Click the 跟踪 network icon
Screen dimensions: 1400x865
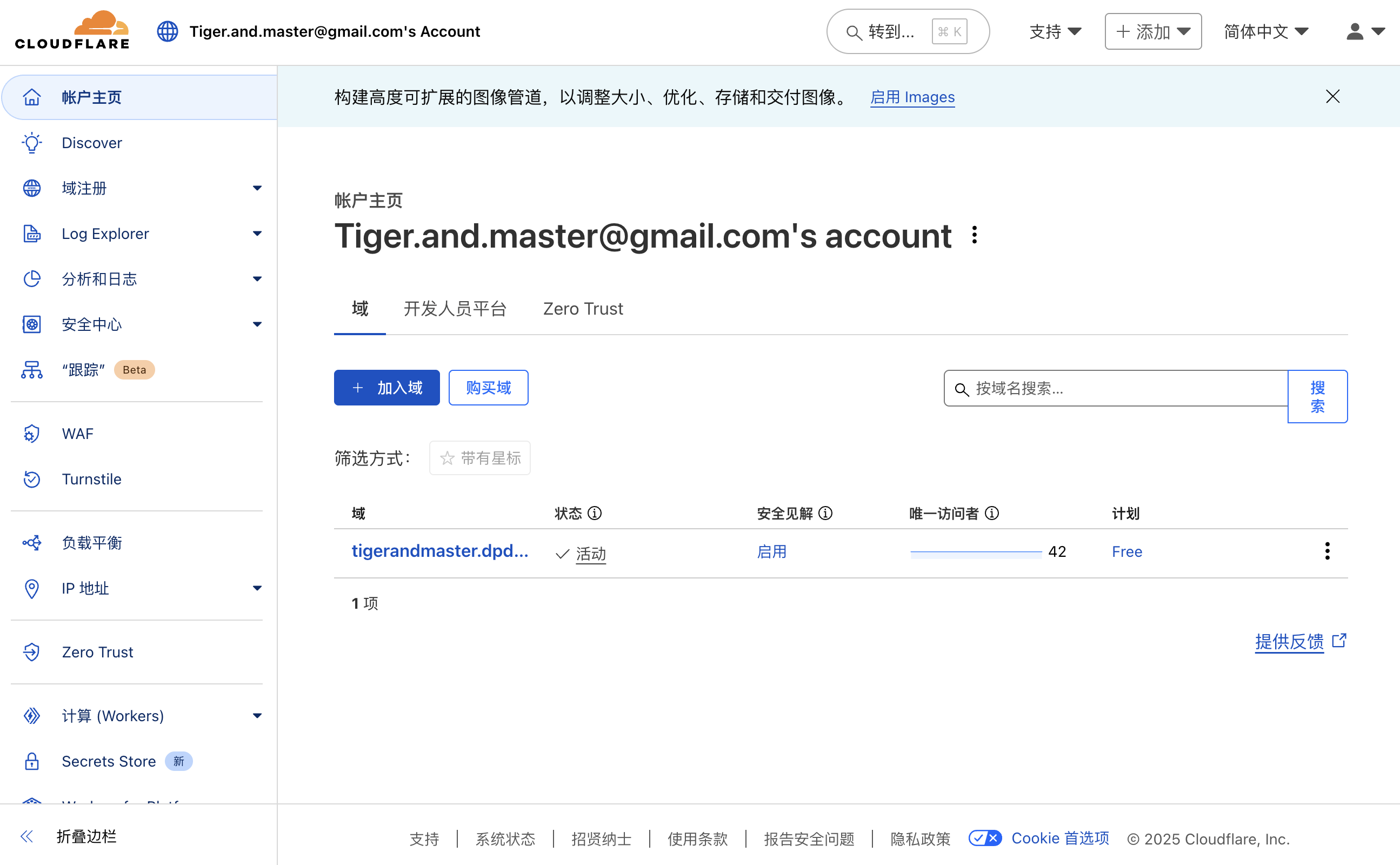click(32, 370)
